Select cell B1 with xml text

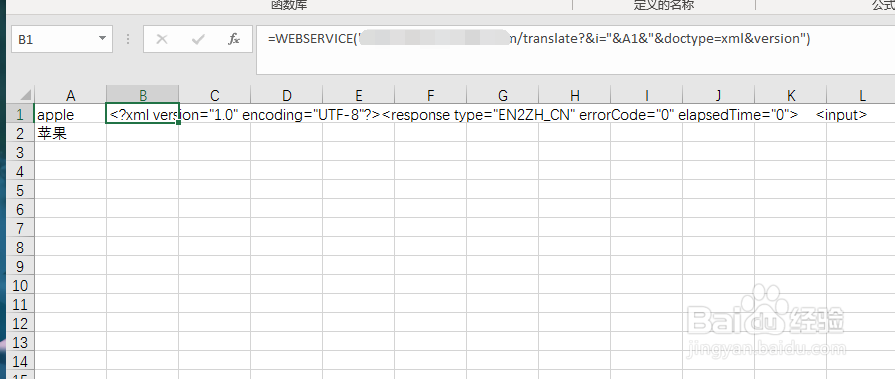click(x=143, y=115)
